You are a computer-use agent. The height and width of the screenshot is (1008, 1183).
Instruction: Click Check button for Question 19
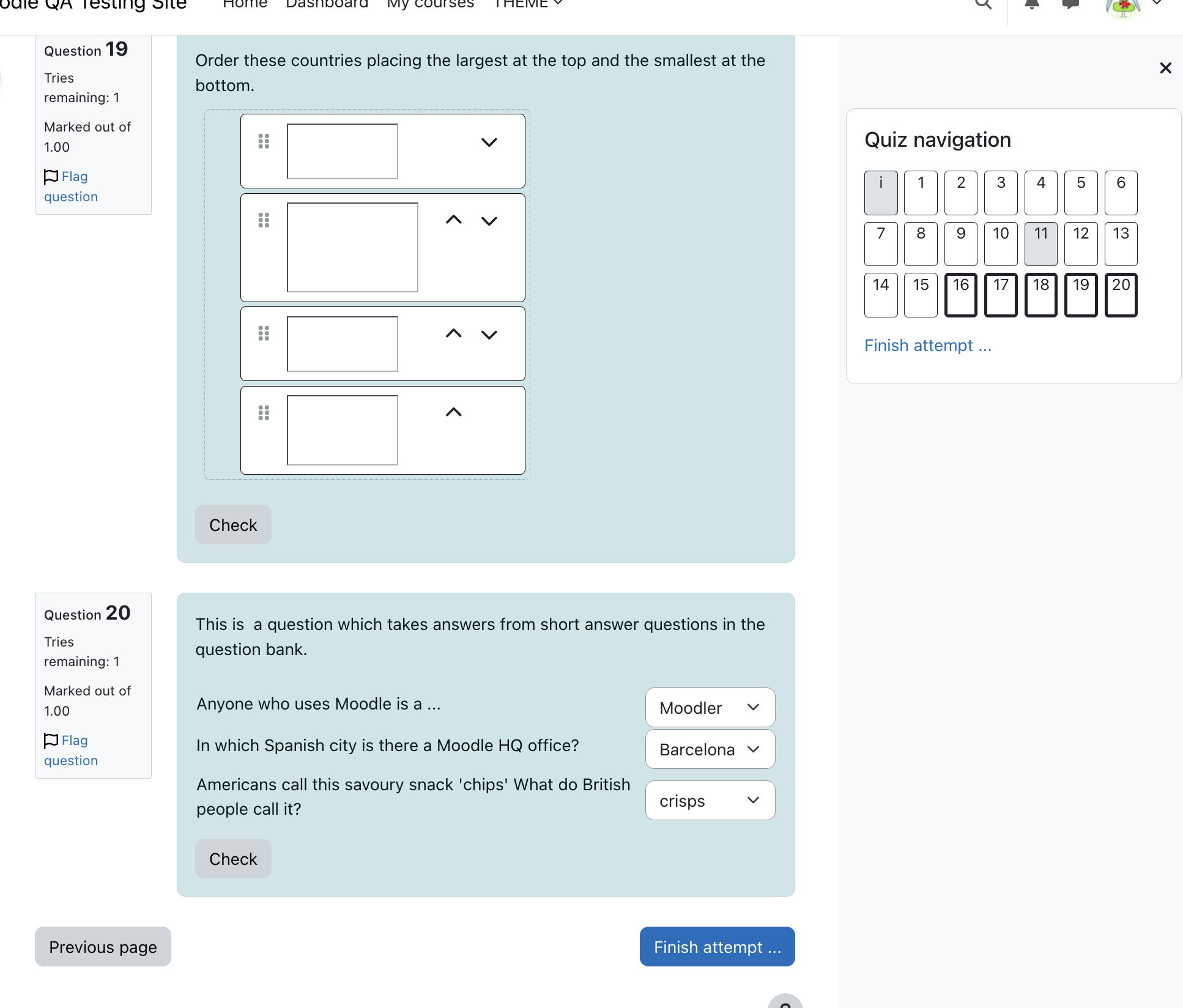click(x=233, y=525)
